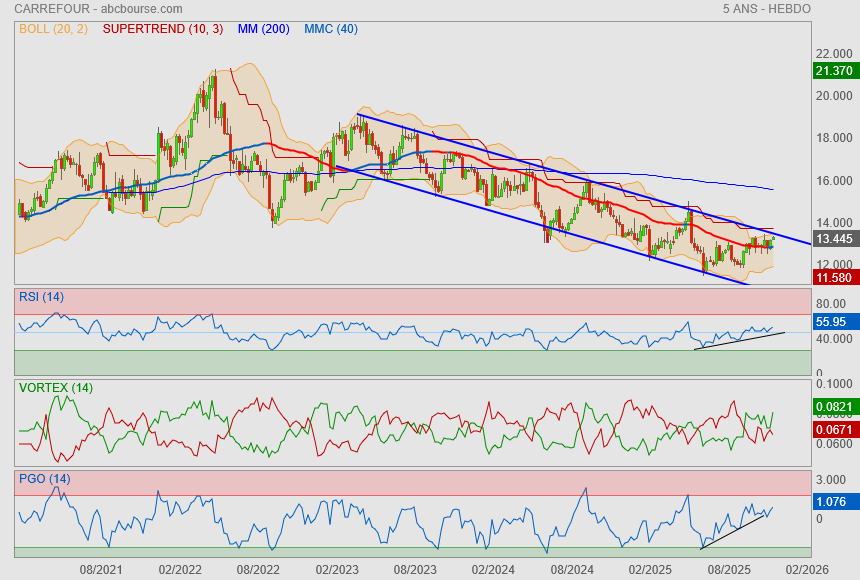This screenshot has height=580, width=860.
Task: Click the PGO (14) panel label
Action: pos(43,479)
